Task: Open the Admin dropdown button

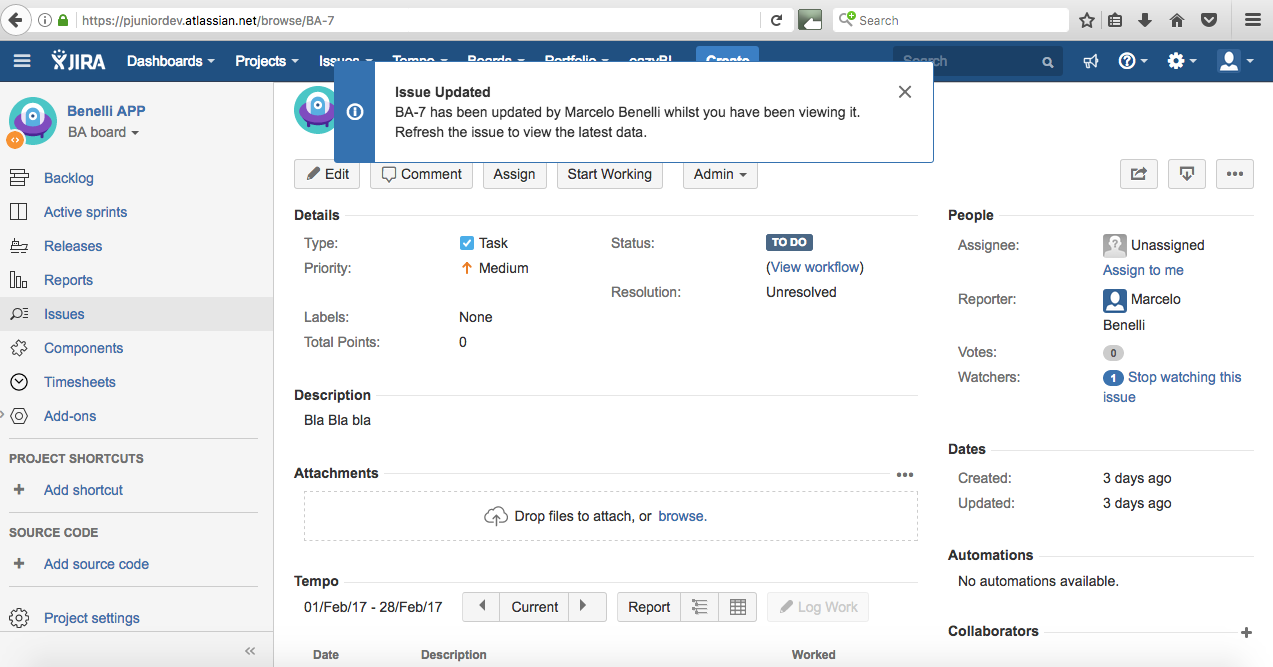Action: tap(720, 174)
